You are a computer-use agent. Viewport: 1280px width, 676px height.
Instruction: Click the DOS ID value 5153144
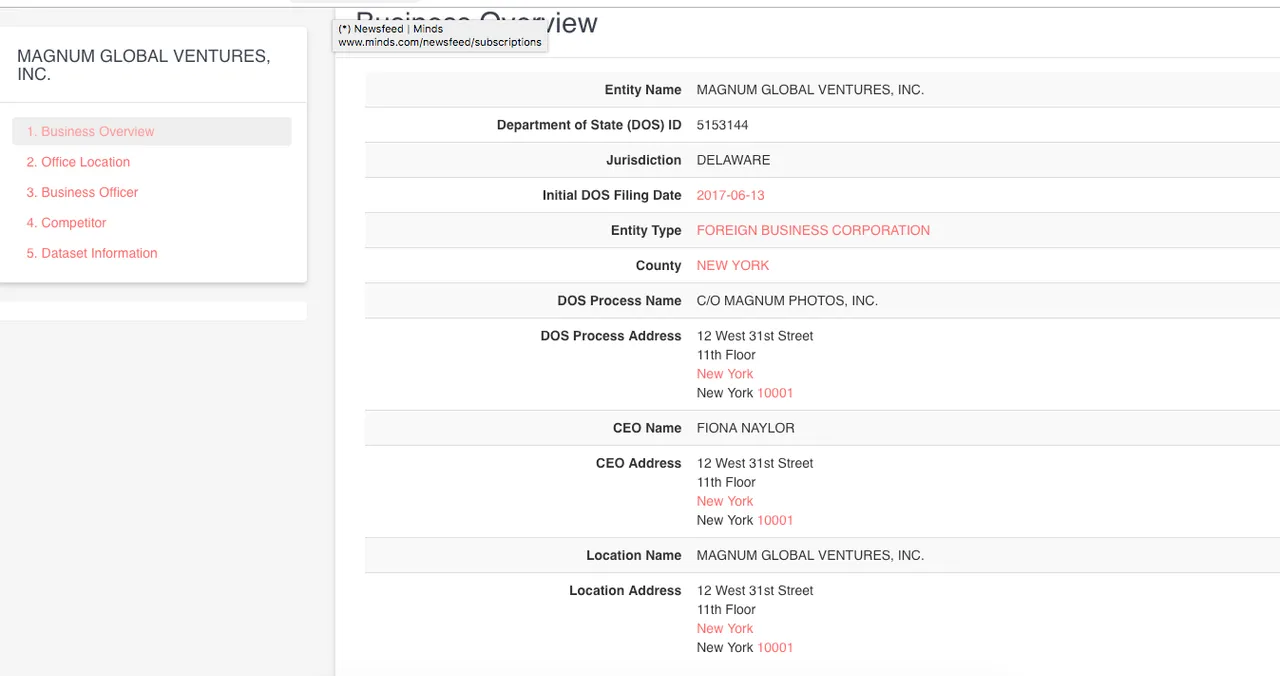[x=723, y=125]
